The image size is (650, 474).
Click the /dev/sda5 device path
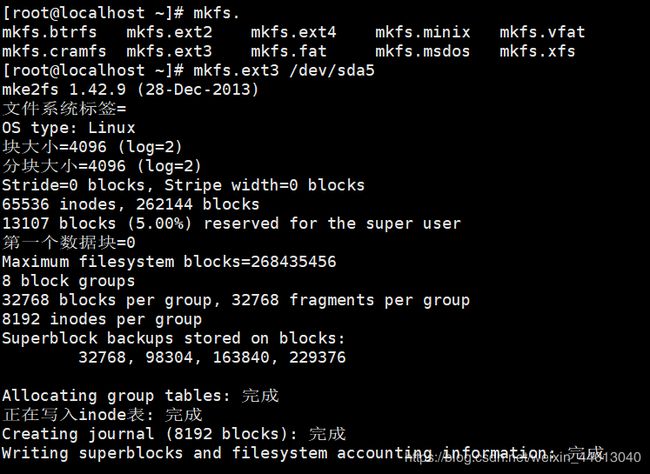coord(332,70)
